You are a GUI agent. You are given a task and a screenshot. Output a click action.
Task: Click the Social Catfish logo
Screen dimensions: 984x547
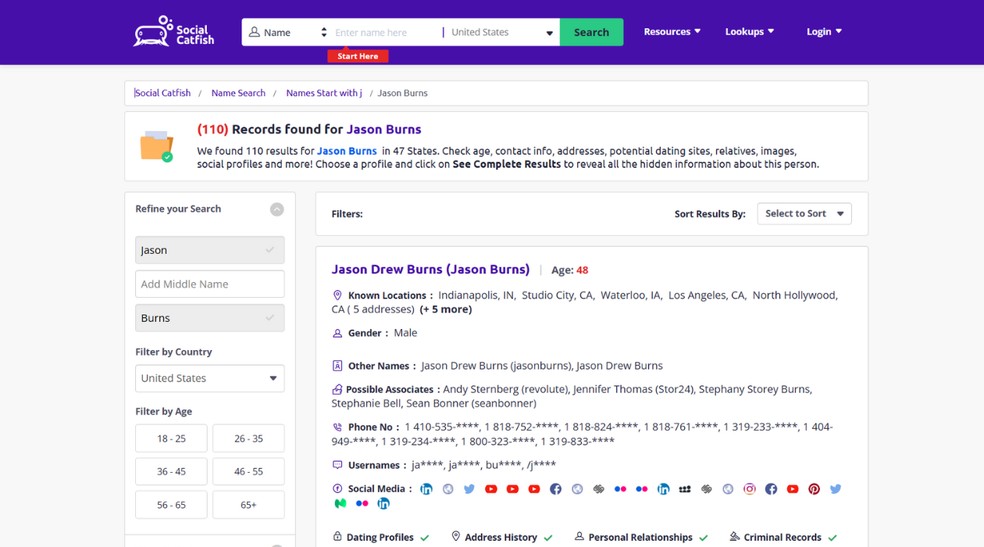tap(174, 32)
